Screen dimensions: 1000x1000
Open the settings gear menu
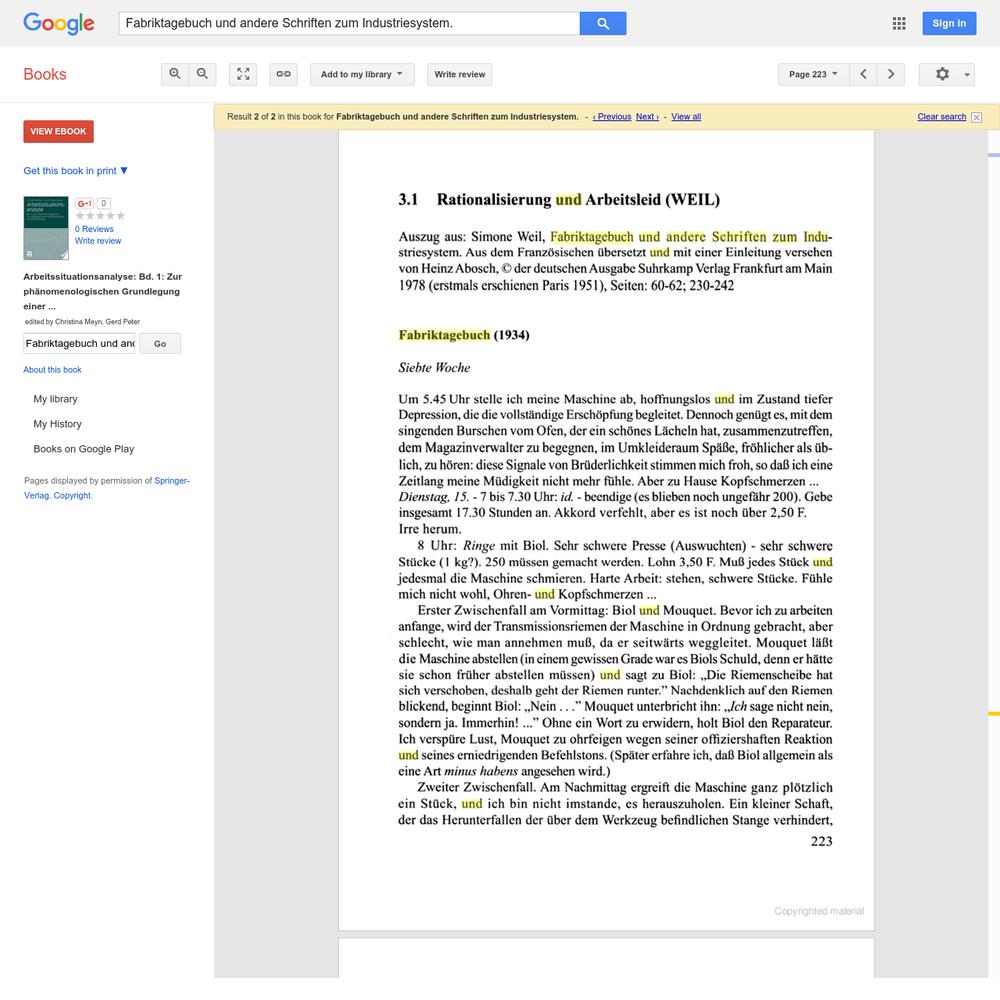pos(947,74)
